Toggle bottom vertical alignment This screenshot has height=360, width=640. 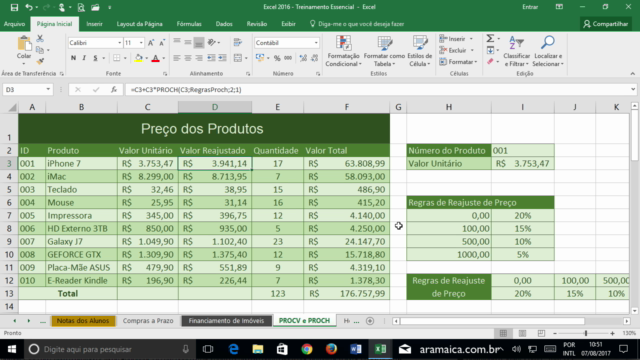click(x=199, y=42)
